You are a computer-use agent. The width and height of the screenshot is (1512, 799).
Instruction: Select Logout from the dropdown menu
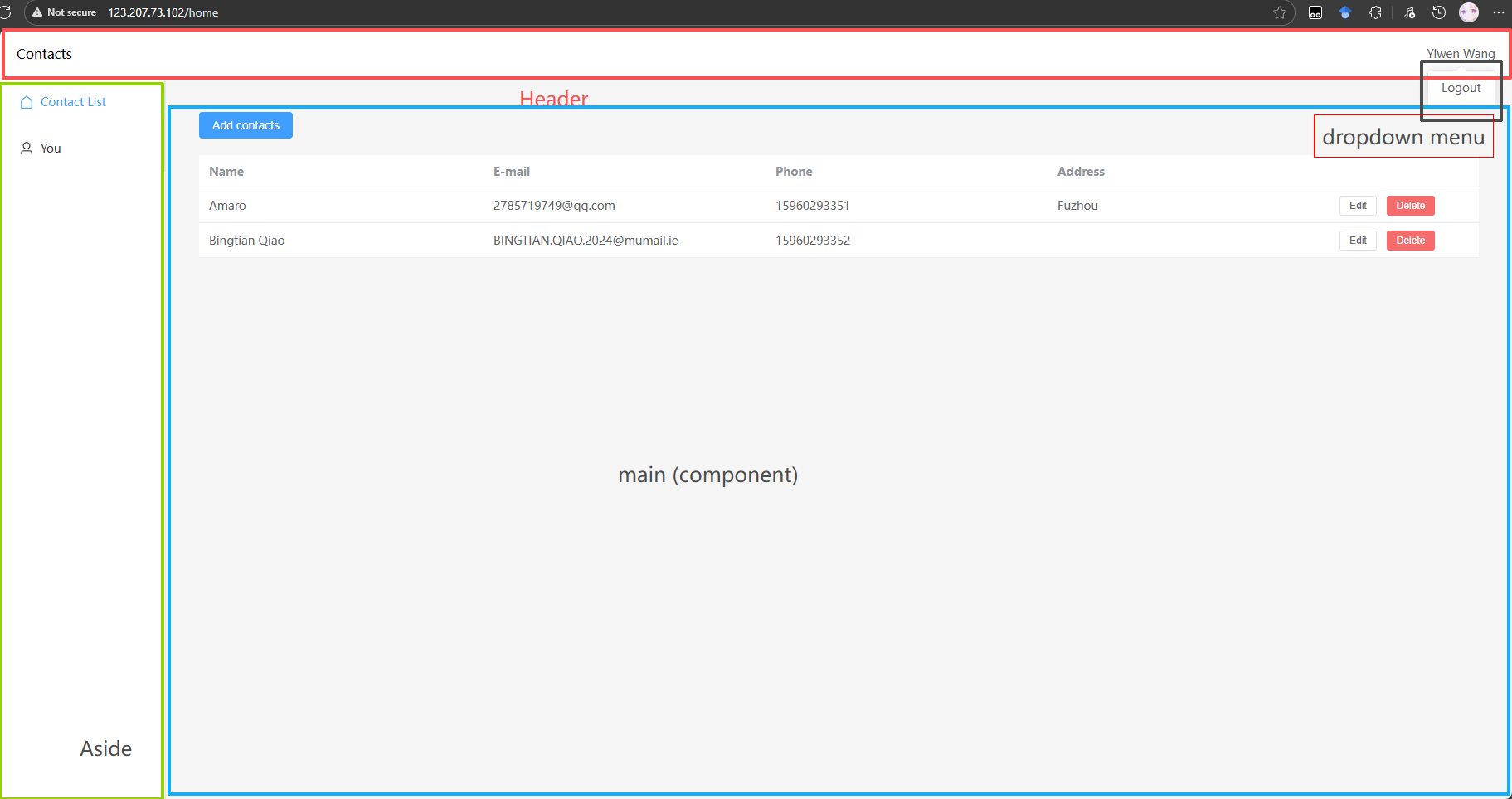pyautogui.click(x=1460, y=87)
